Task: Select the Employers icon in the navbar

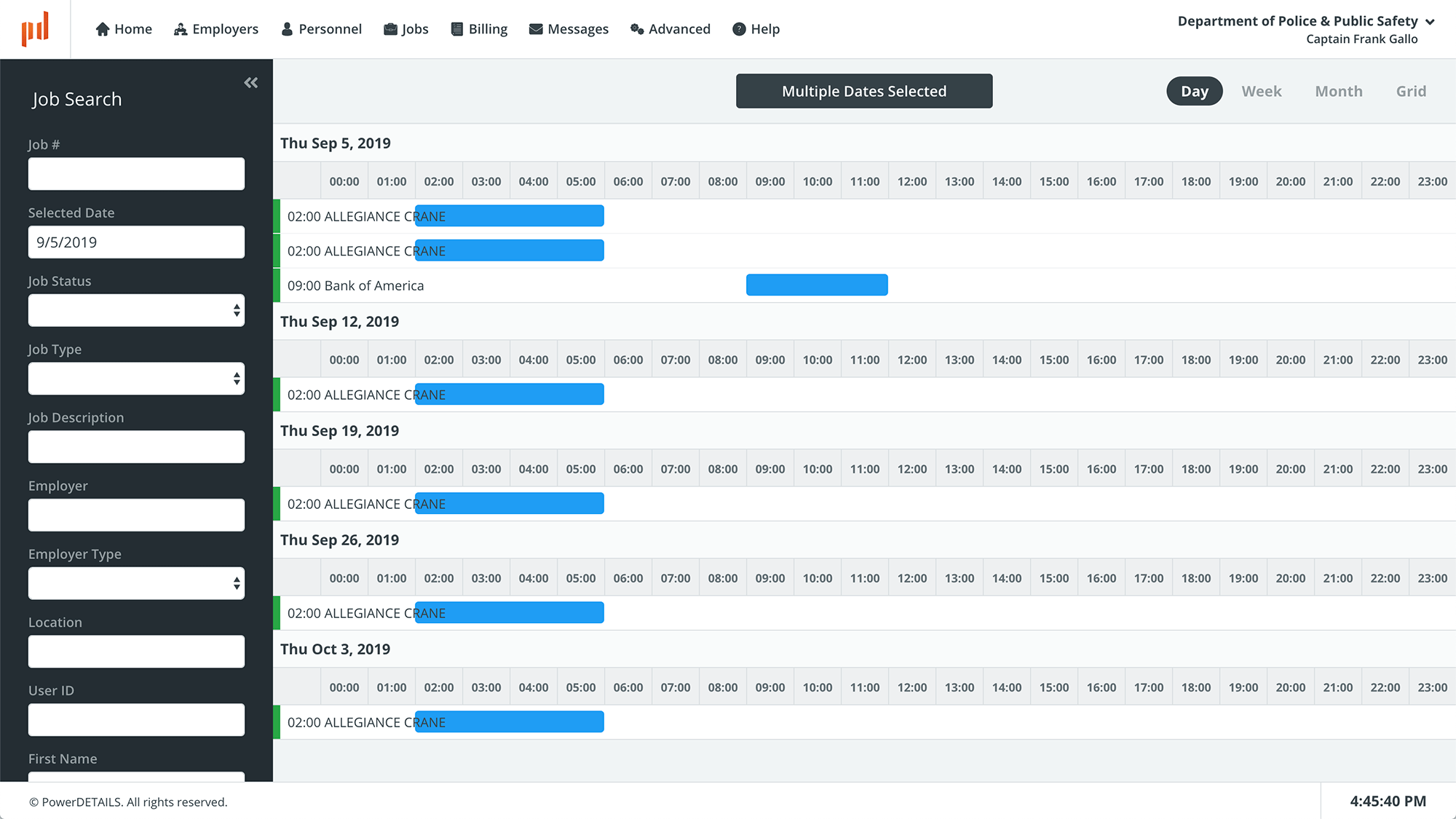Action: tap(179, 28)
